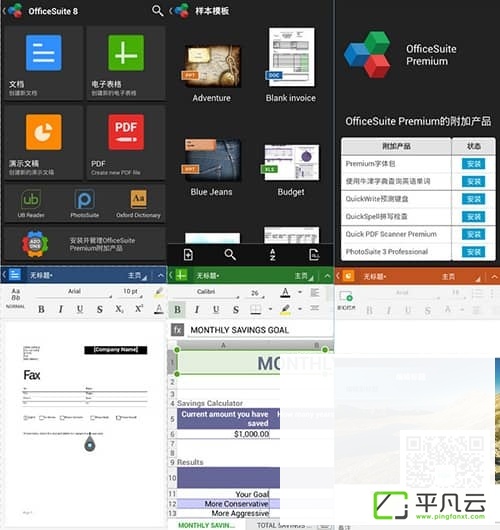This screenshot has height=530, width=500.
Task: Open the alignment icon in spreadsheet toolbar
Action: click(315, 292)
